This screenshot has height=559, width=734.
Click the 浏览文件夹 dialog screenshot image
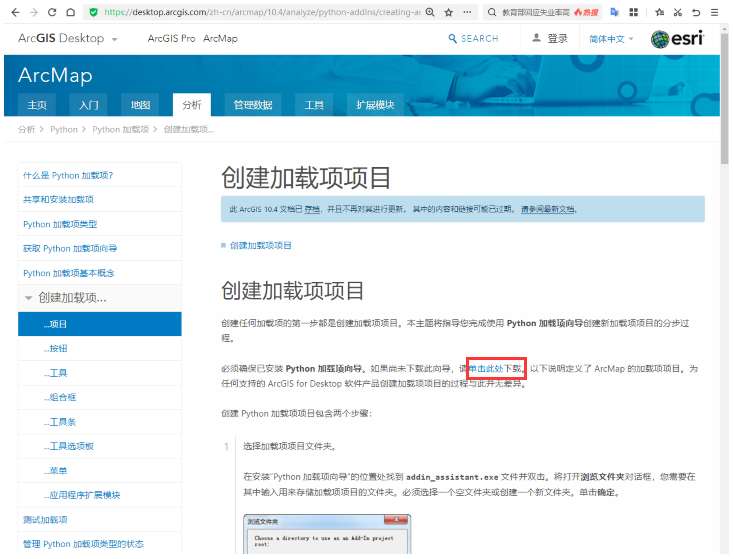pos(327,534)
